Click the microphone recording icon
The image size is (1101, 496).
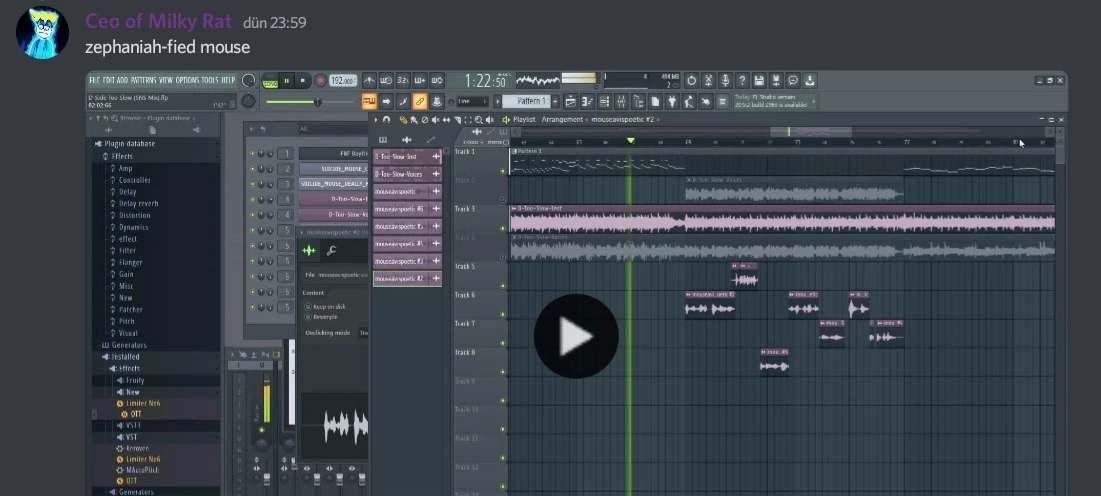click(x=725, y=81)
